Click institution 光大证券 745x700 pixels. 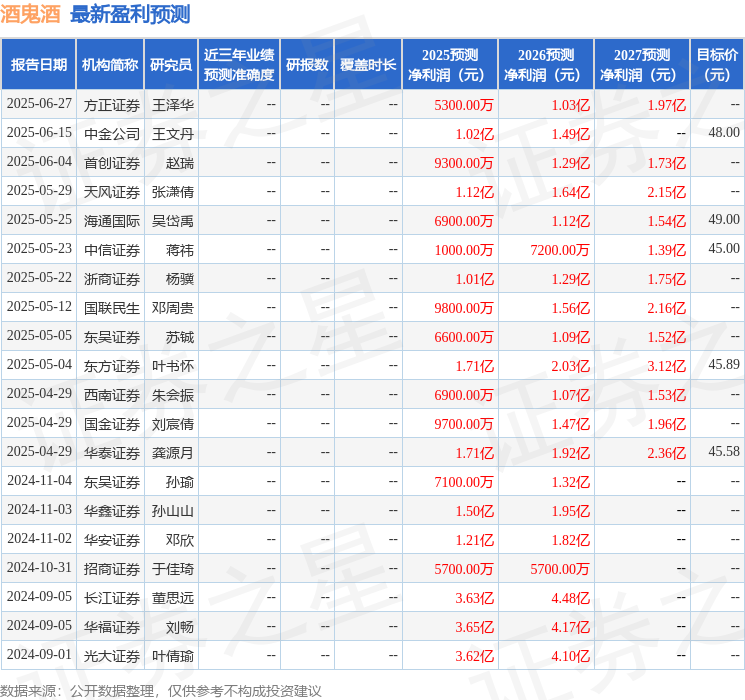pos(112,656)
